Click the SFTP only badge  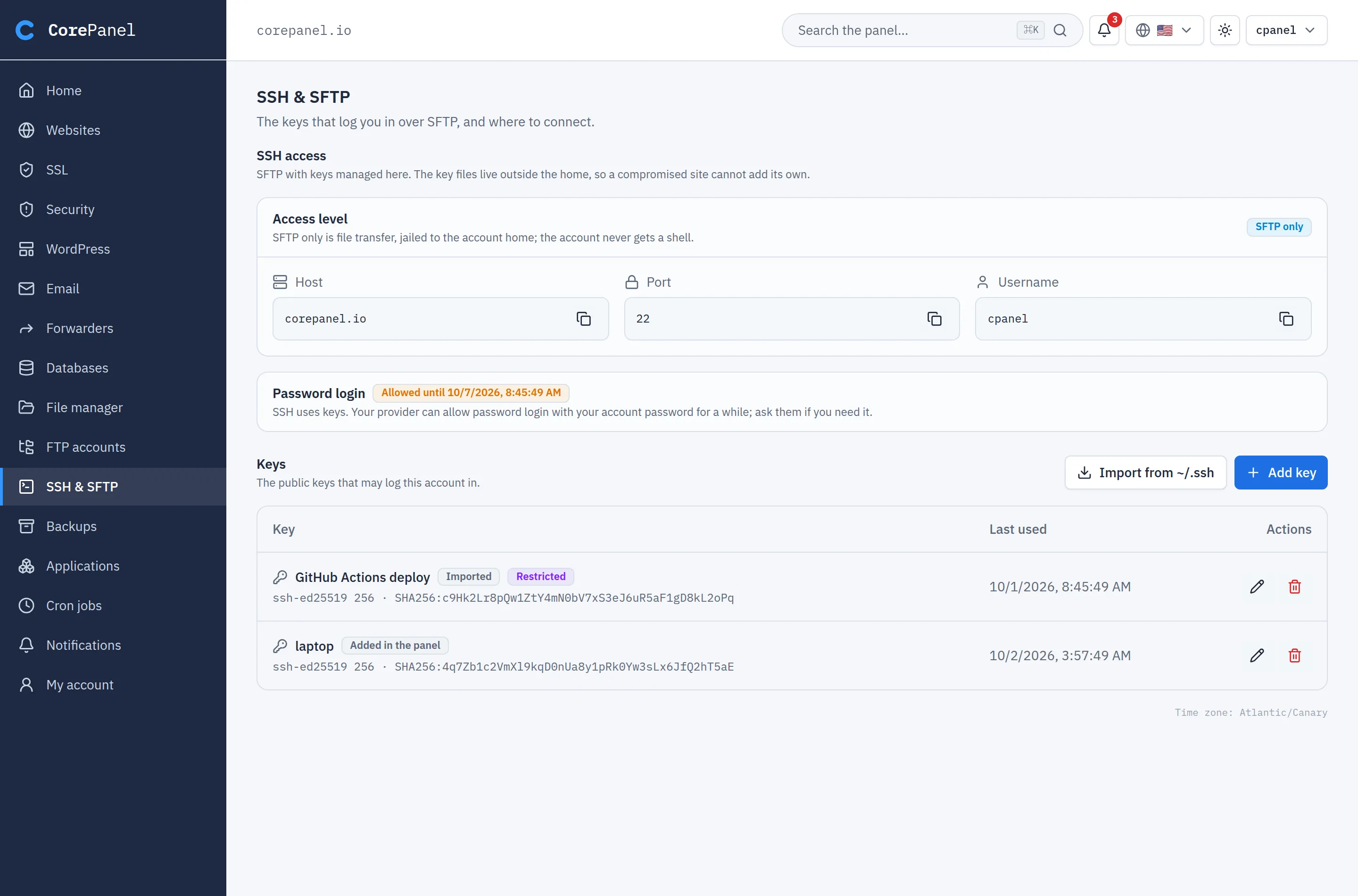coord(1279,227)
